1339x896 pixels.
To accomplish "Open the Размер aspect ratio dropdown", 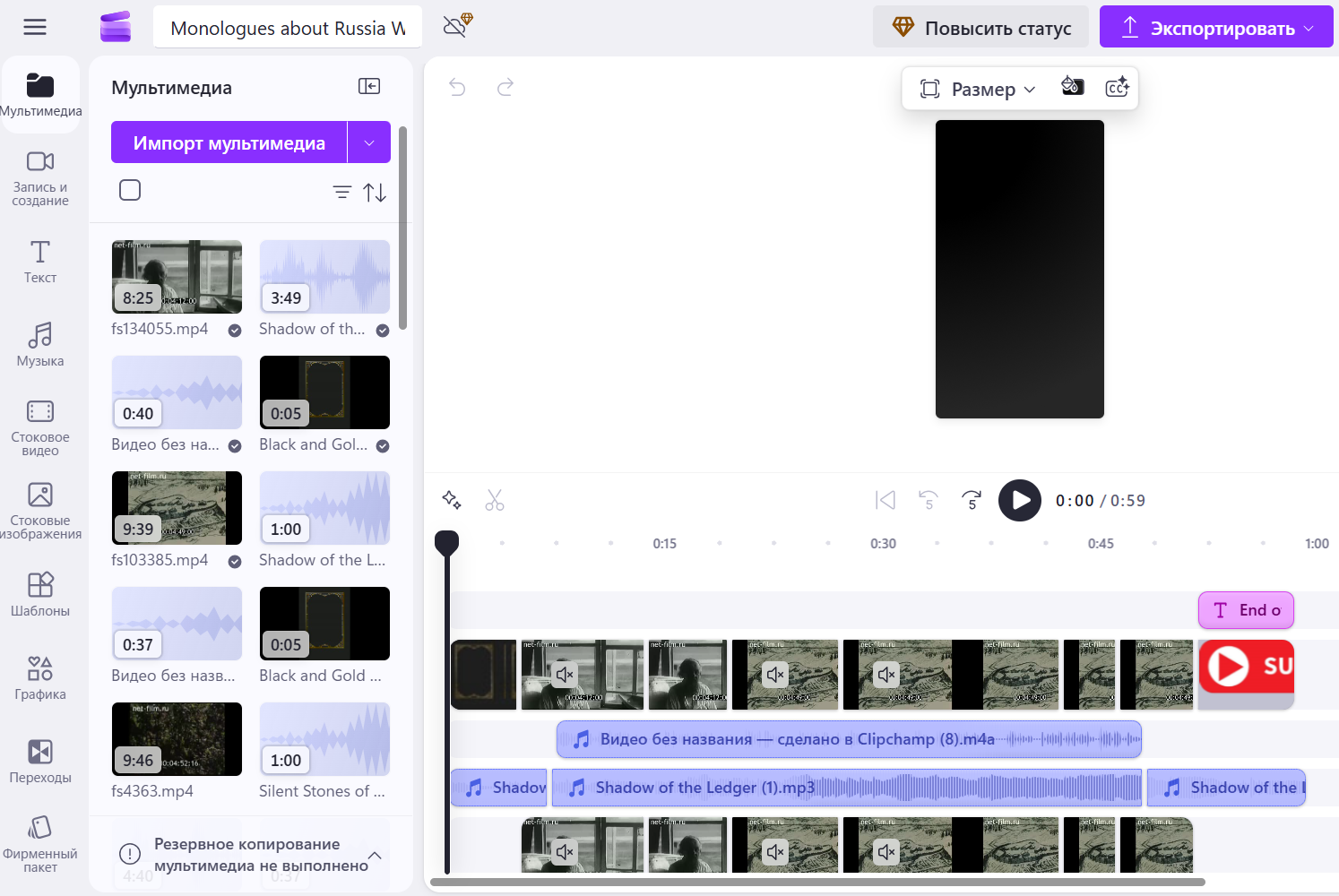I will pyautogui.click(x=978, y=89).
